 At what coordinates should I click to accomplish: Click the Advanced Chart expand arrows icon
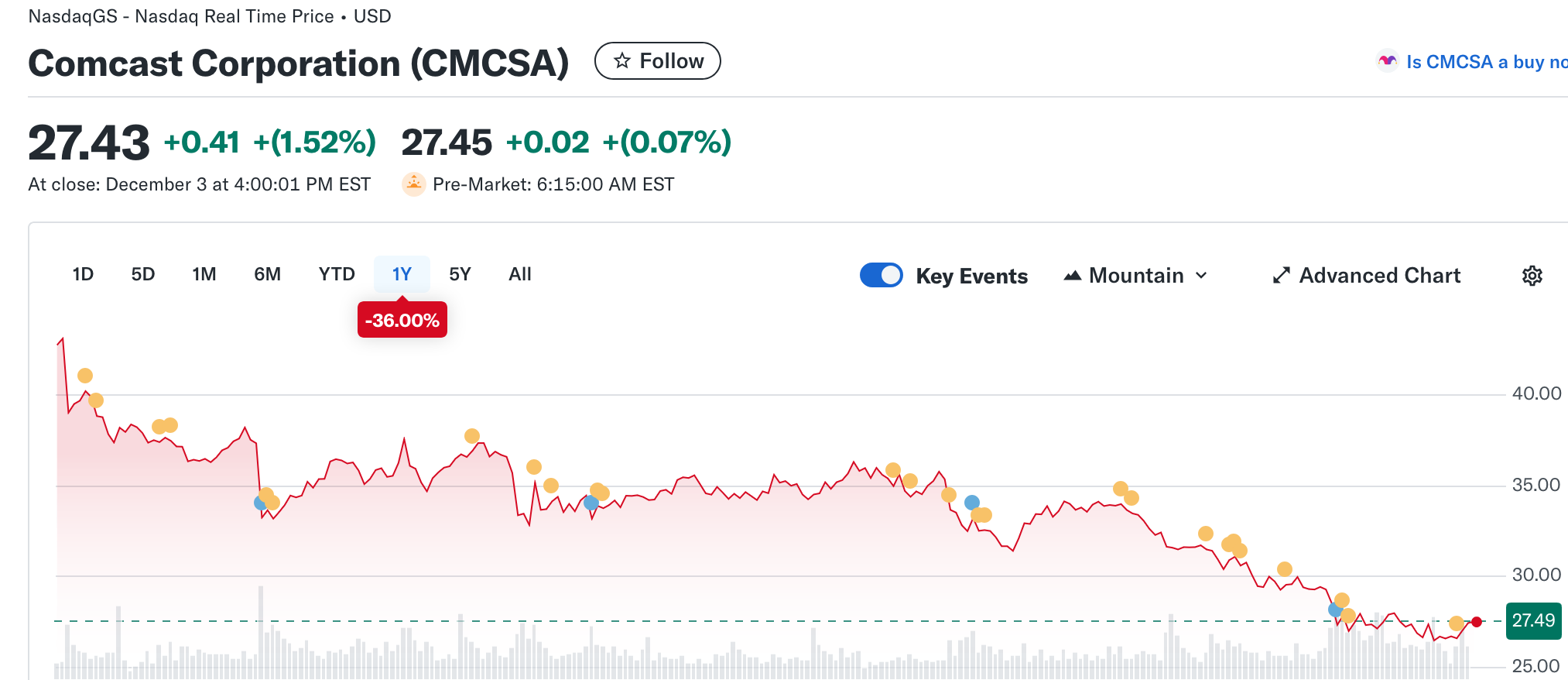point(1282,276)
